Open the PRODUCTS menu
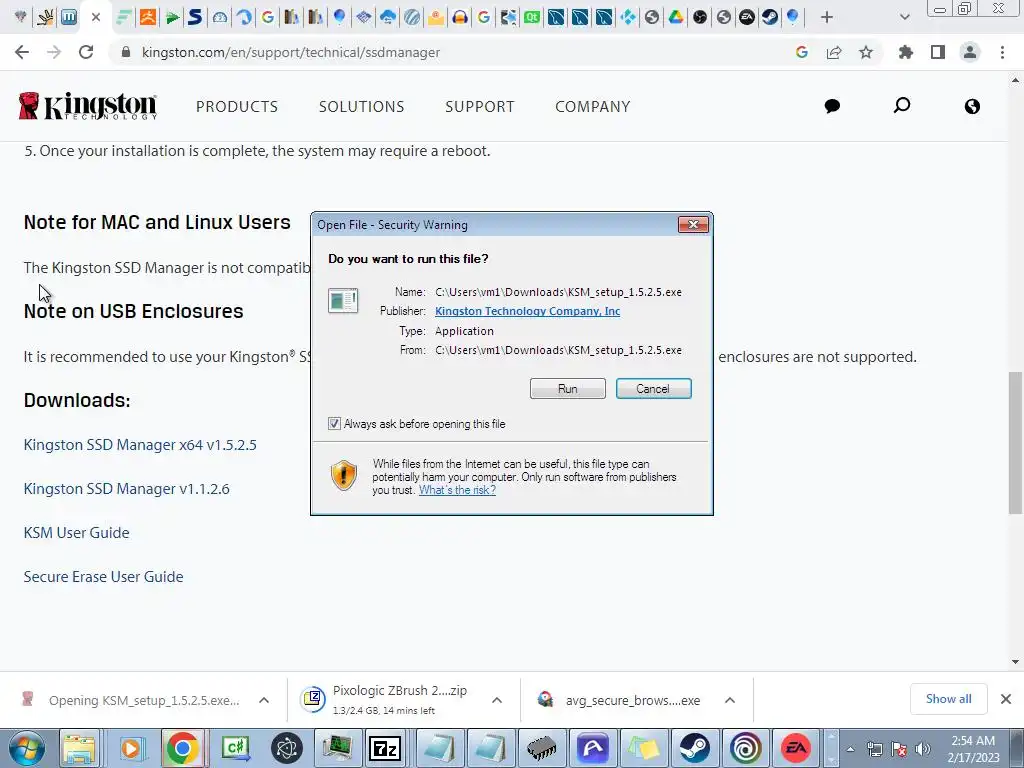This screenshot has width=1024, height=768. click(x=237, y=106)
